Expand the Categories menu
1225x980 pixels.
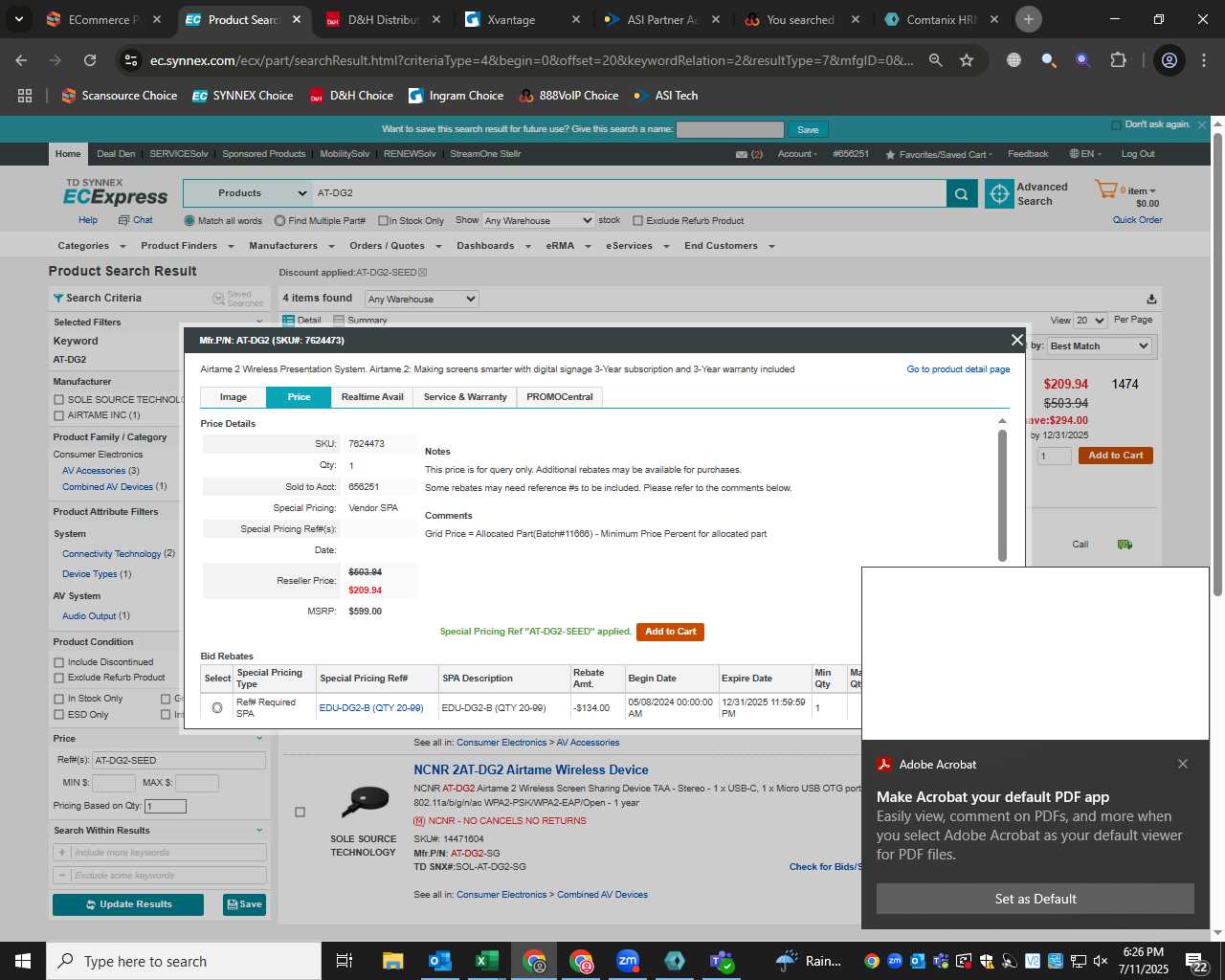90,246
